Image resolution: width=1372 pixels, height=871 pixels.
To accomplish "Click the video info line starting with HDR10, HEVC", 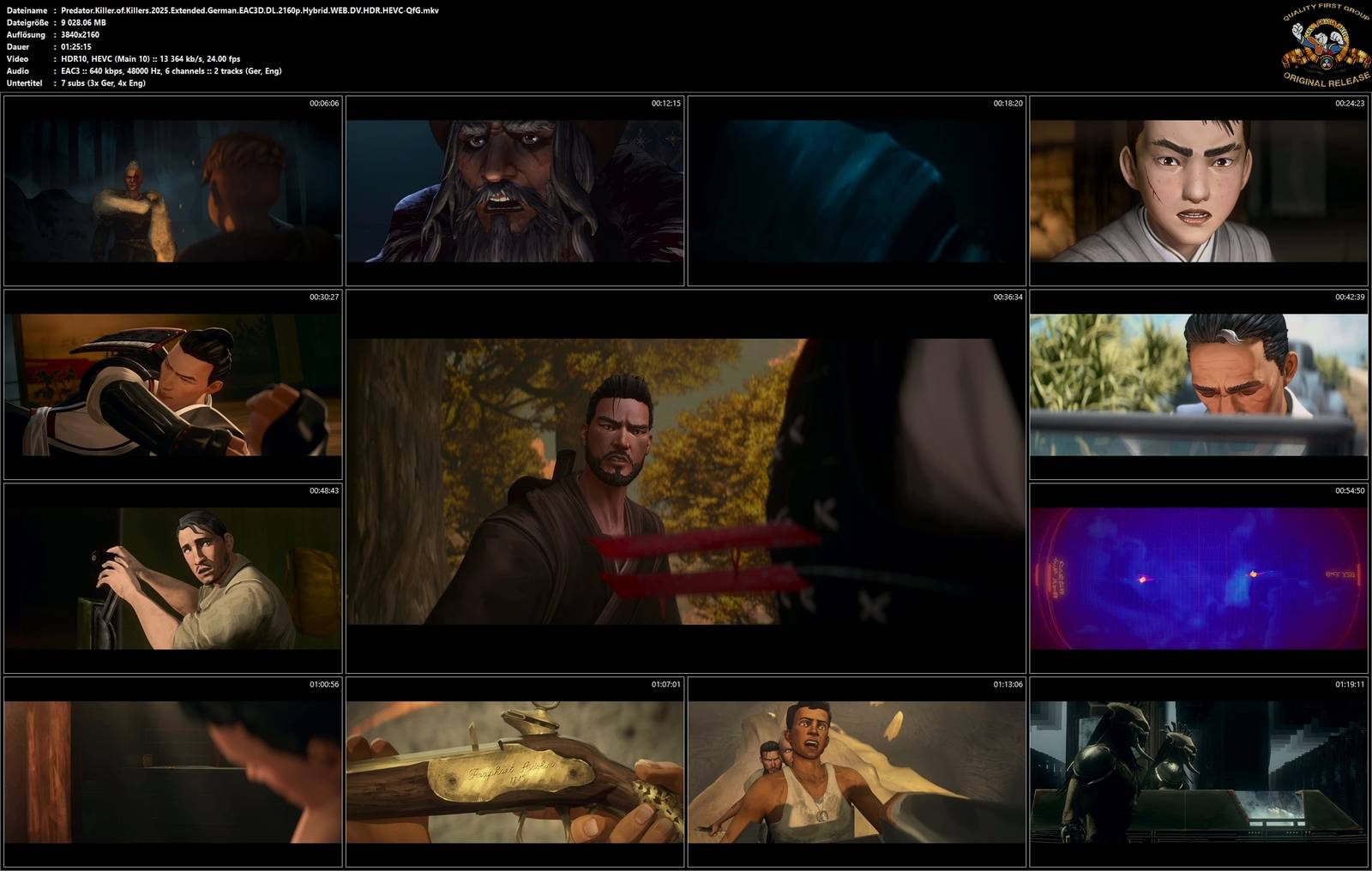I will click(151, 58).
